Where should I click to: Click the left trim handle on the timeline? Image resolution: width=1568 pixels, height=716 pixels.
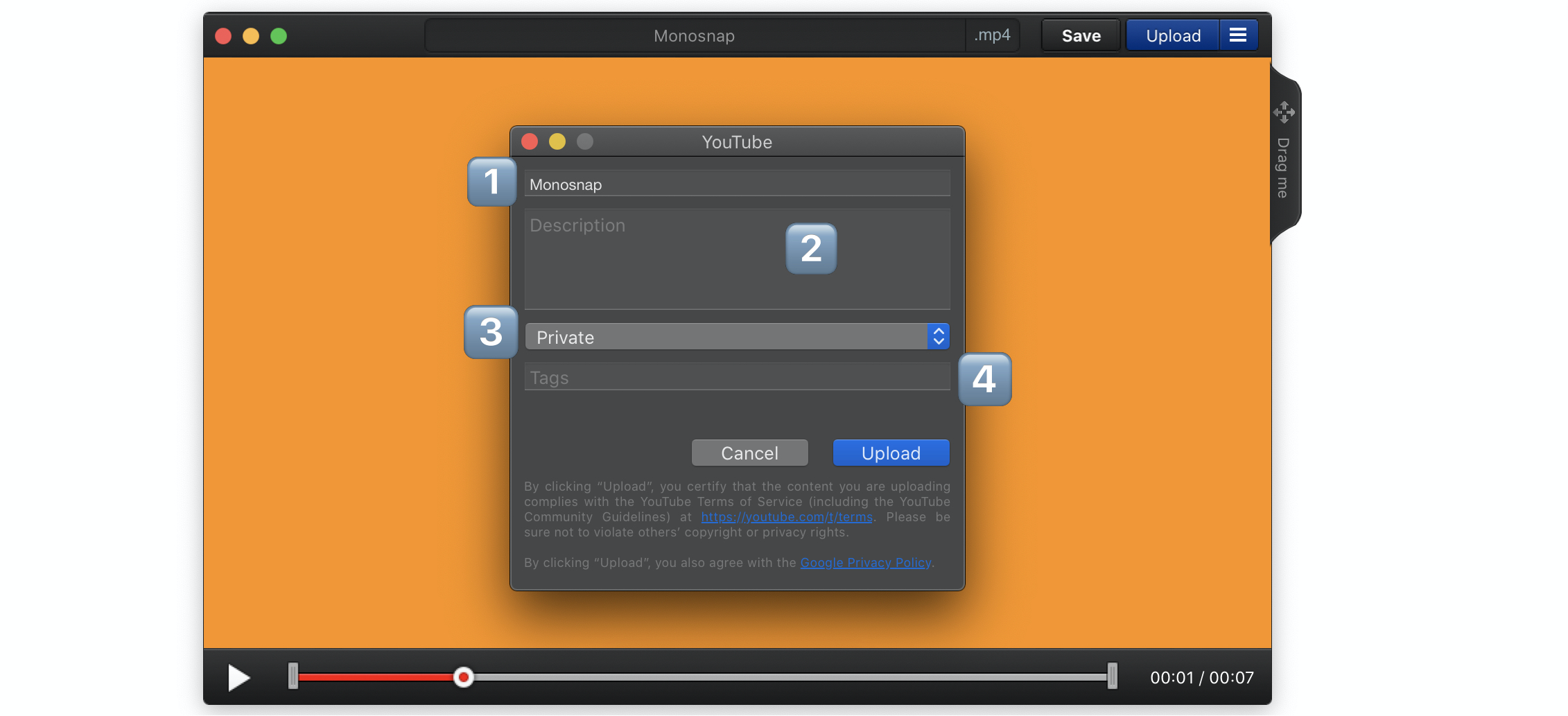pyautogui.click(x=293, y=676)
